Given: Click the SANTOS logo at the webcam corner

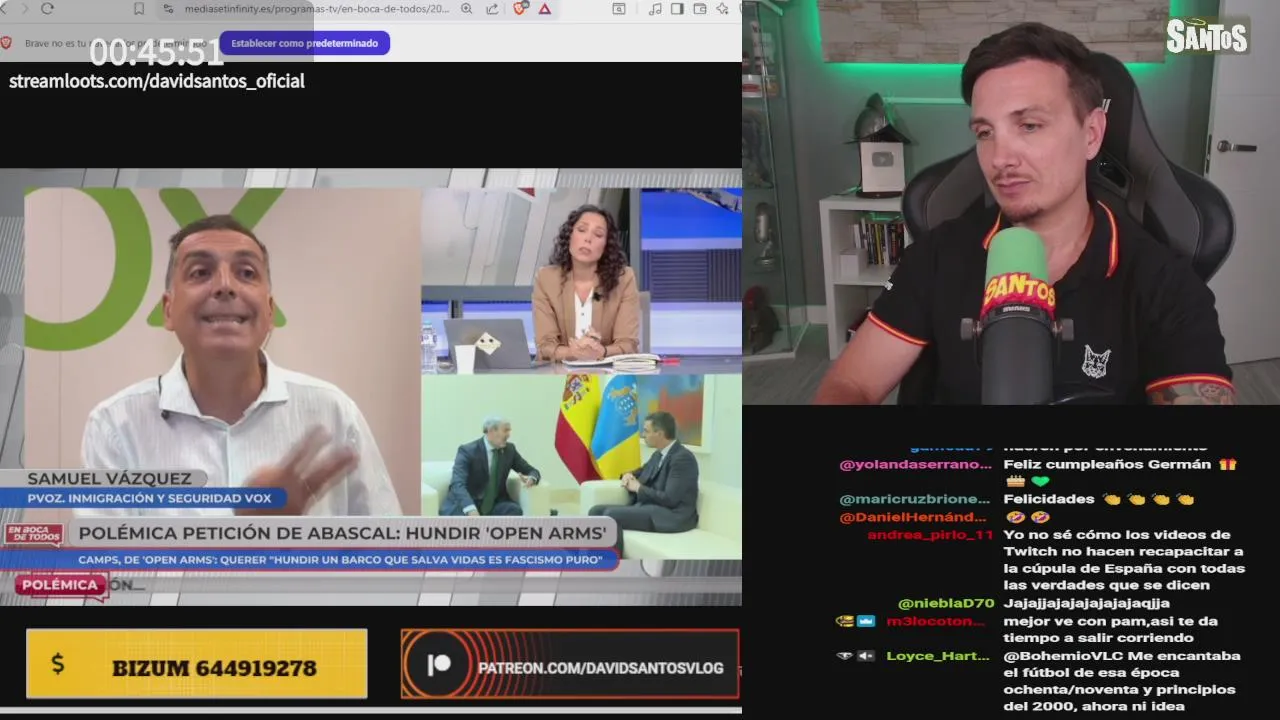Looking at the screenshot, I should (1207, 36).
